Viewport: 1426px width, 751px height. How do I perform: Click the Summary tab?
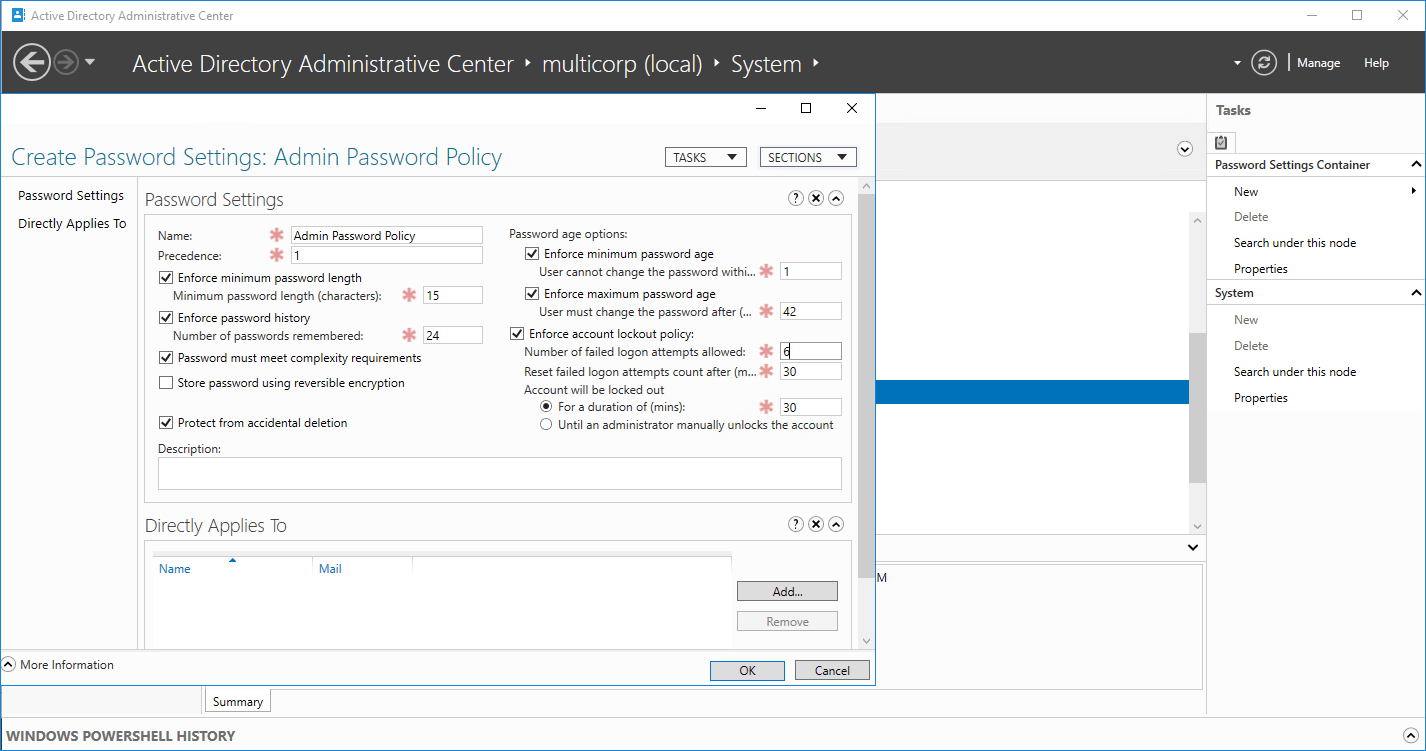click(x=238, y=702)
